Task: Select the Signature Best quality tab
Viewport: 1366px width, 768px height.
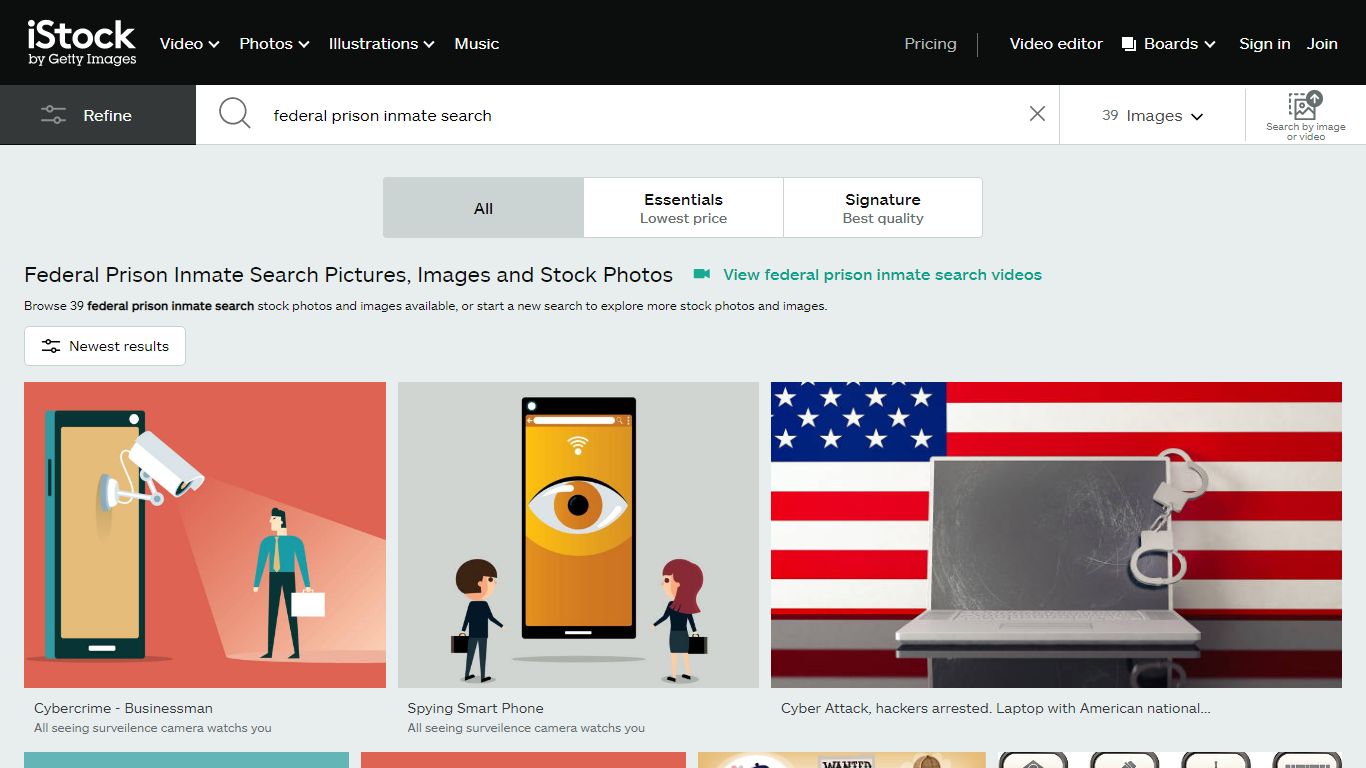Action: tap(882, 208)
